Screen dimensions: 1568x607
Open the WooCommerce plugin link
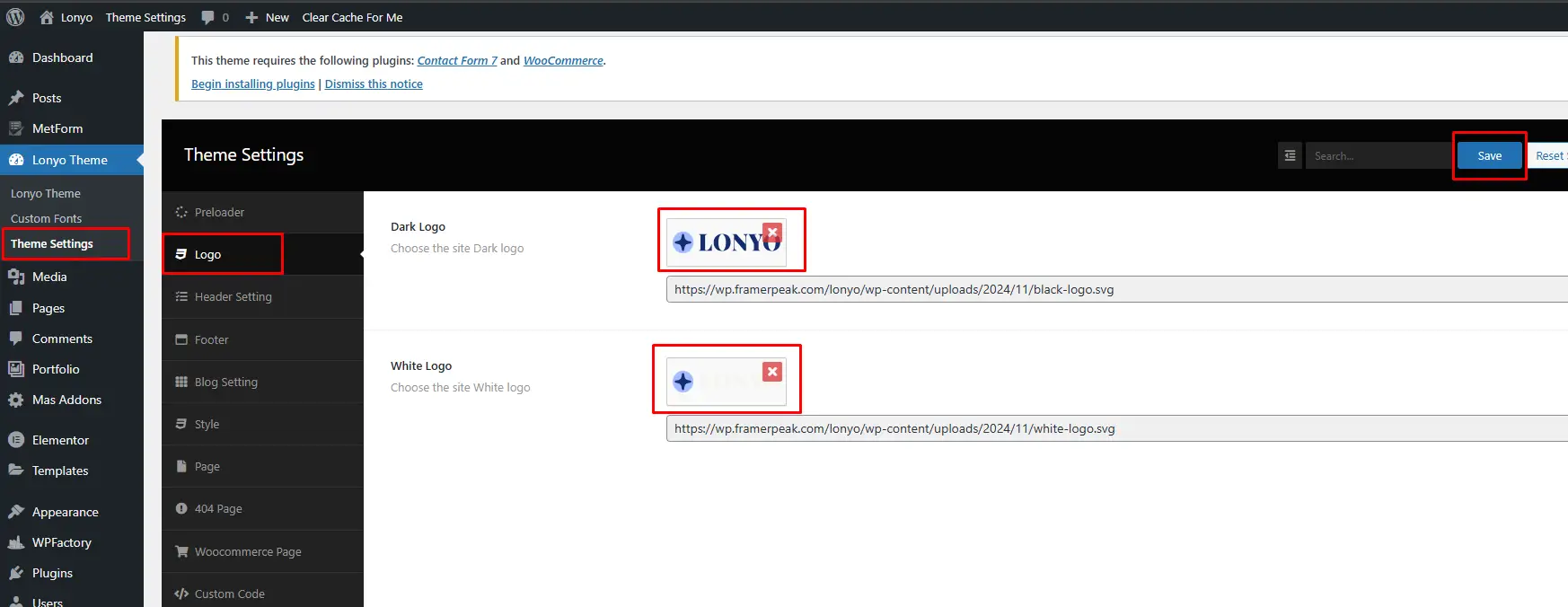tap(563, 60)
